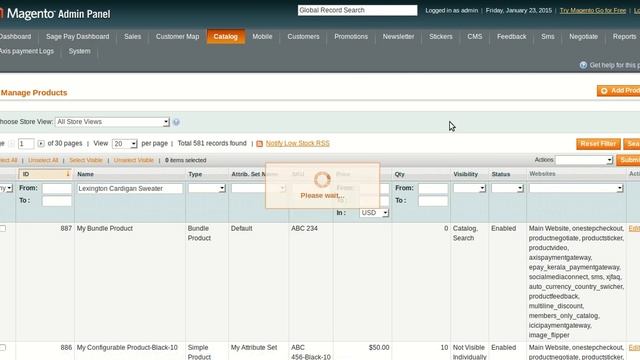Open the CMS menu
Viewport: 640px width, 360px height.
[x=475, y=37]
